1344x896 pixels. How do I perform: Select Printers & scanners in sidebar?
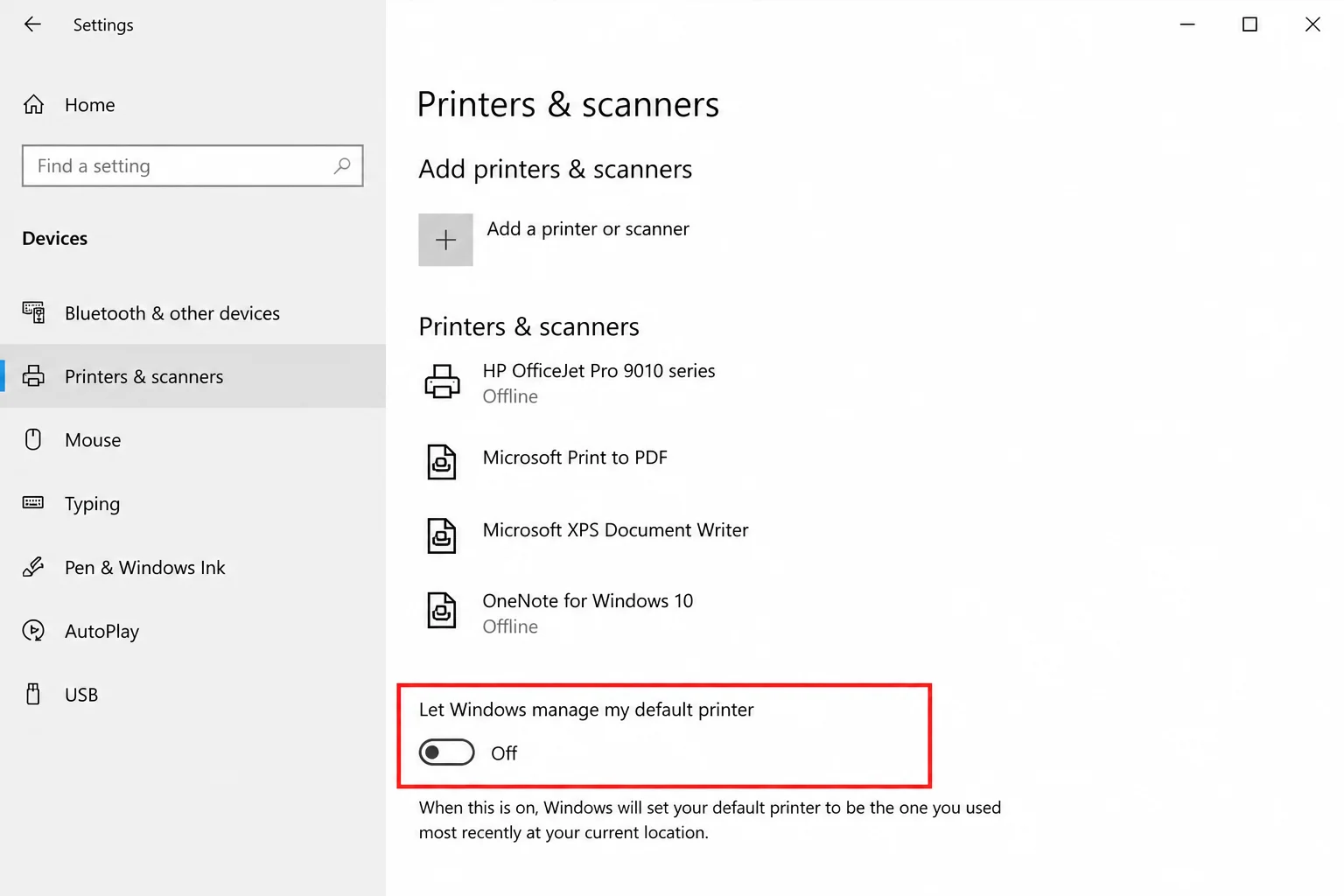pos(192,376)
